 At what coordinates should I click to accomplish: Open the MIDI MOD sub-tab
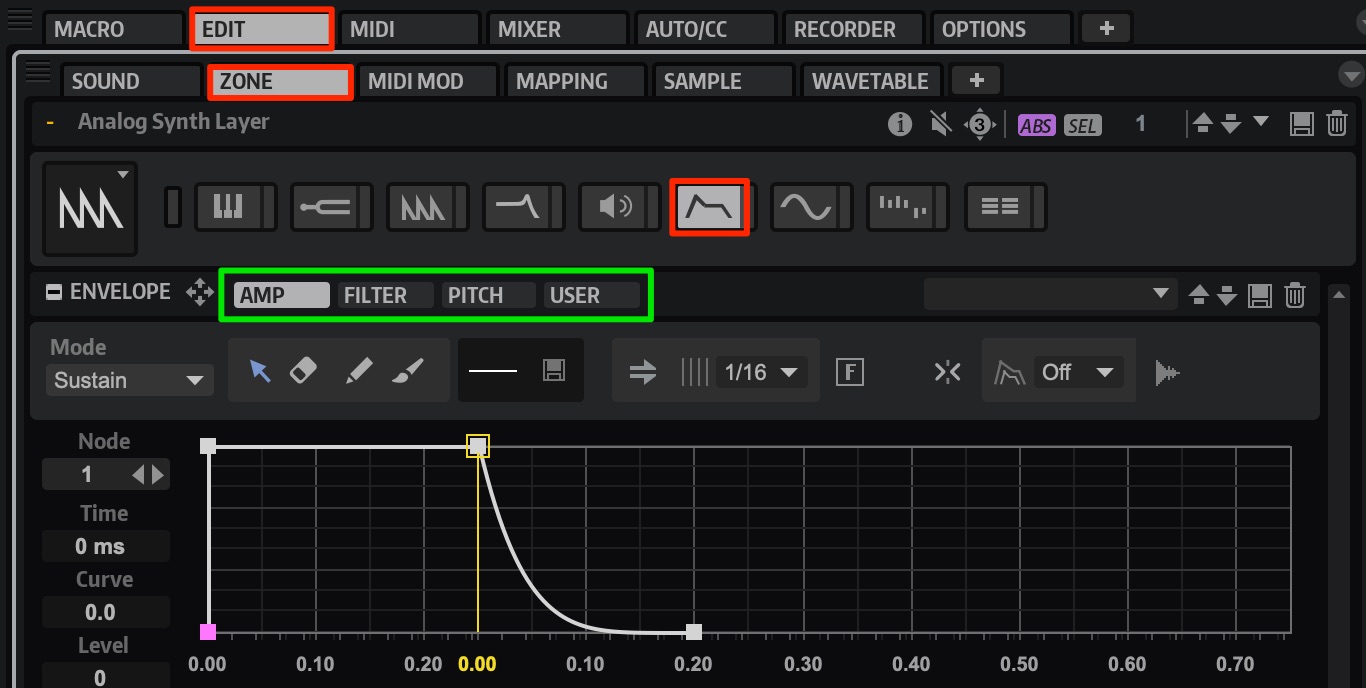tap(428, 81)
